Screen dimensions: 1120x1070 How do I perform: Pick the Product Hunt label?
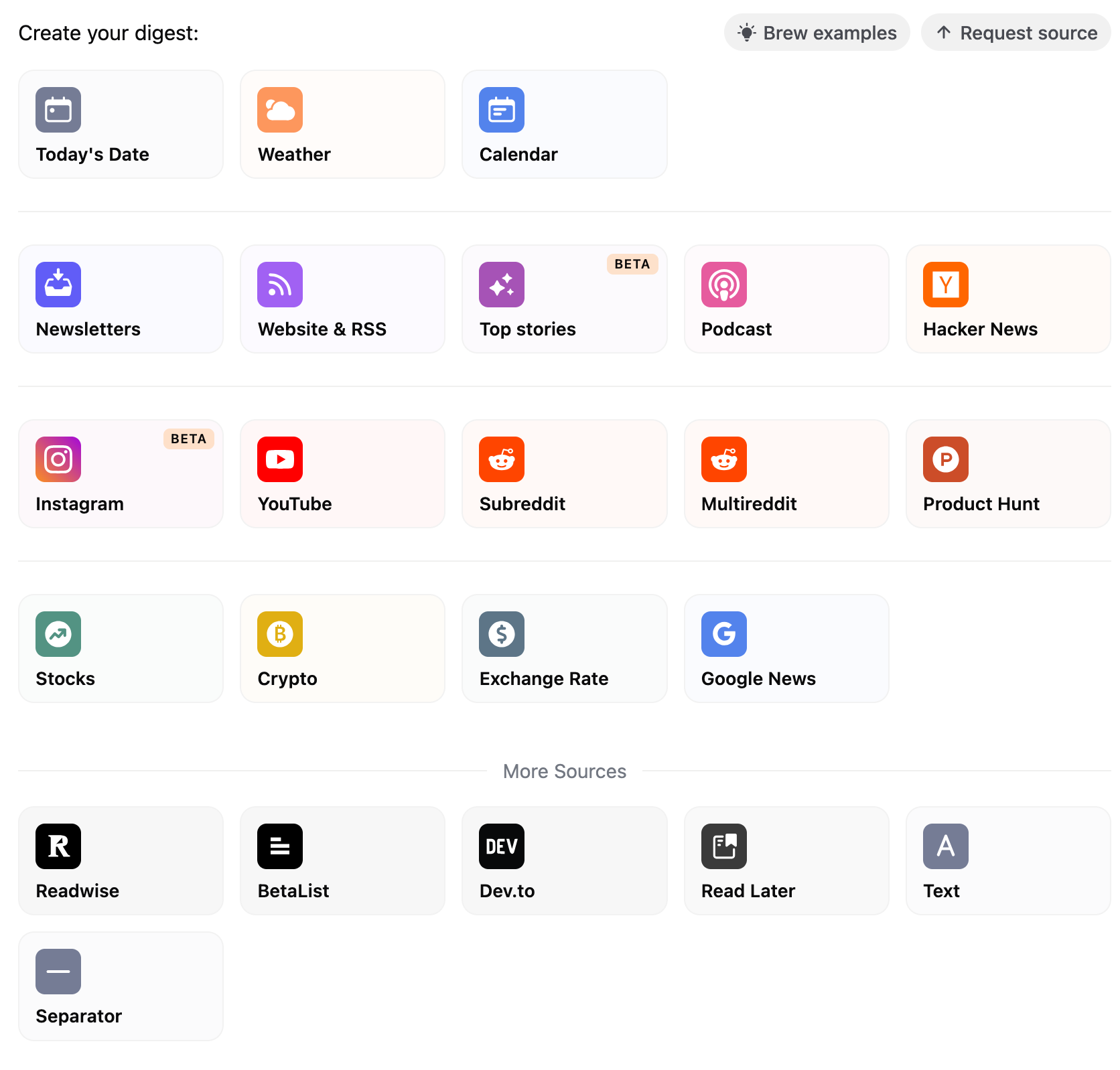(981, 504)
